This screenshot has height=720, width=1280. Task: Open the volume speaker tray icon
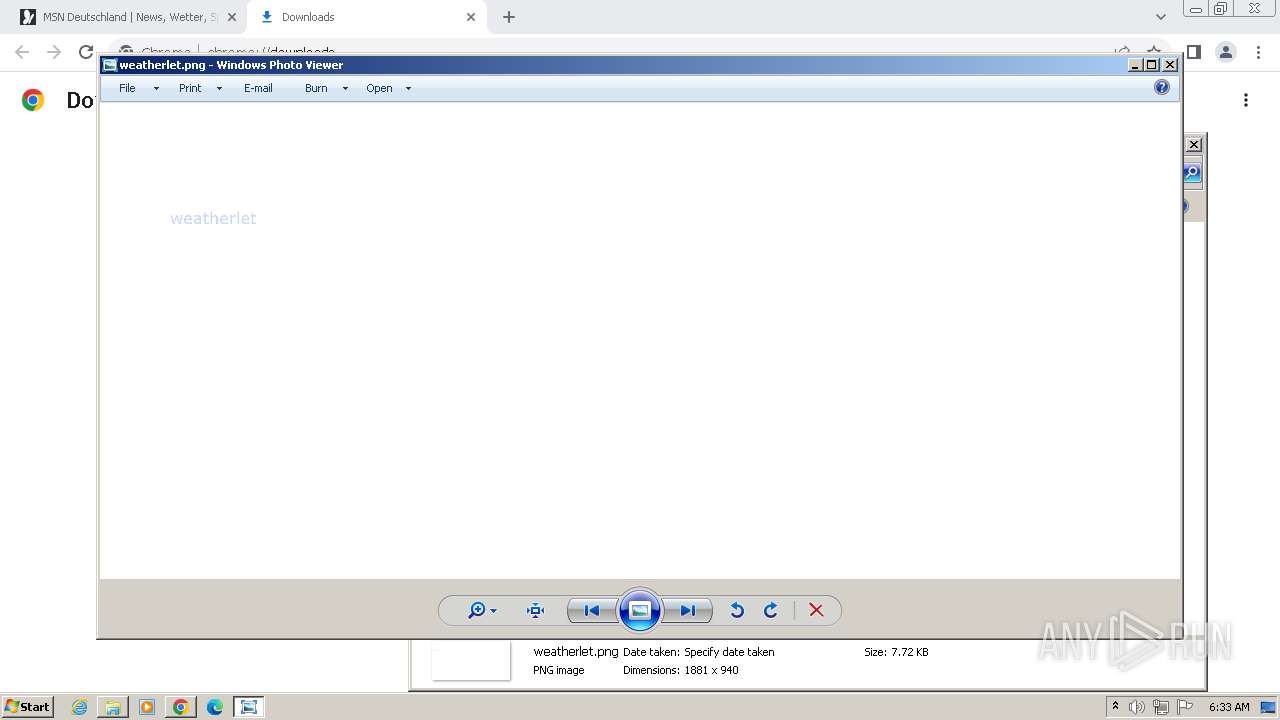click(1137, 707)
